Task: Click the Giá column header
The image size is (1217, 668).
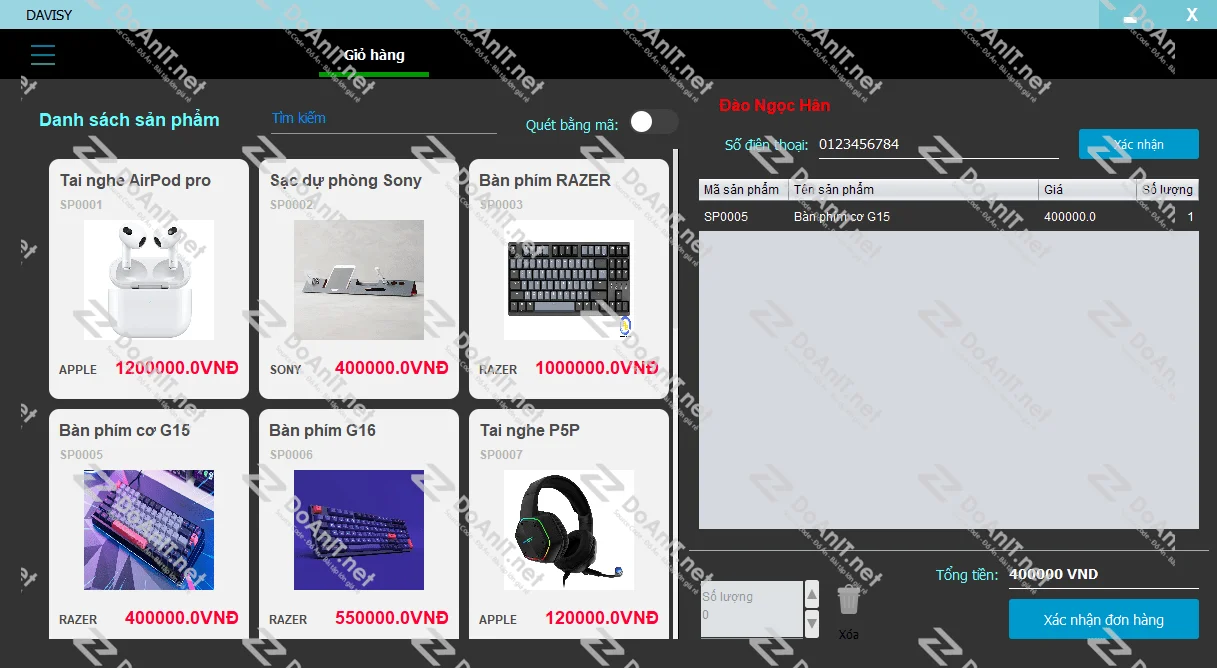Action: [x=1087, y=189]
